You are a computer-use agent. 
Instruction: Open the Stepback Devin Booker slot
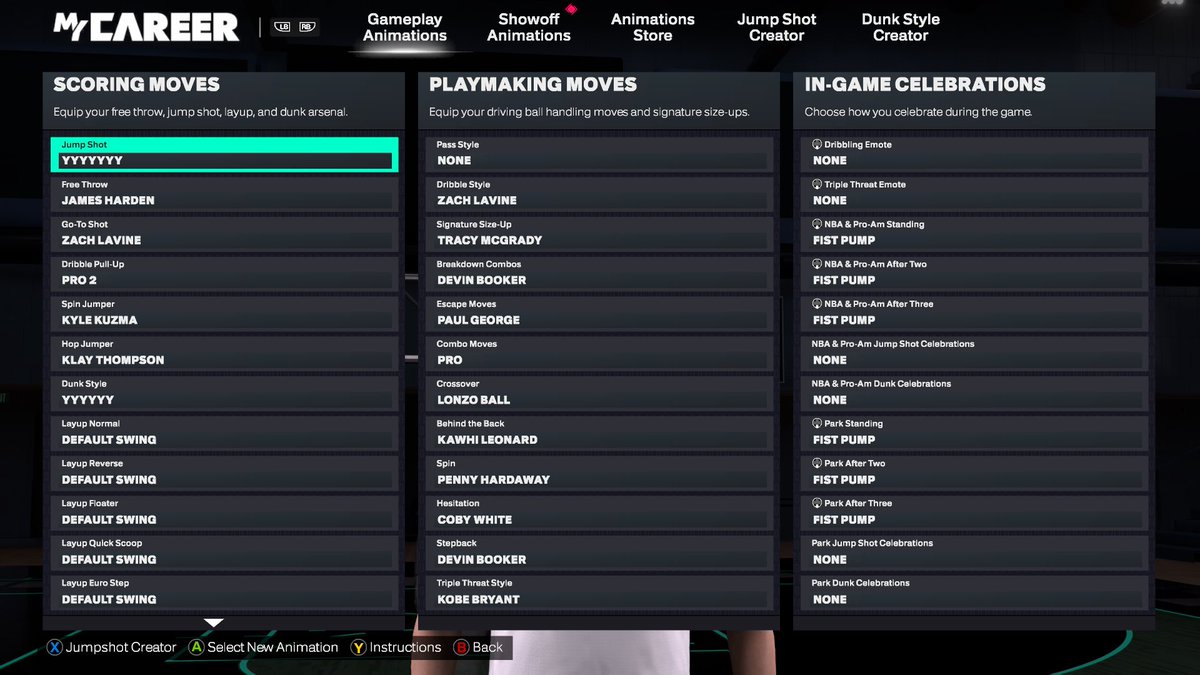(599, 554)
